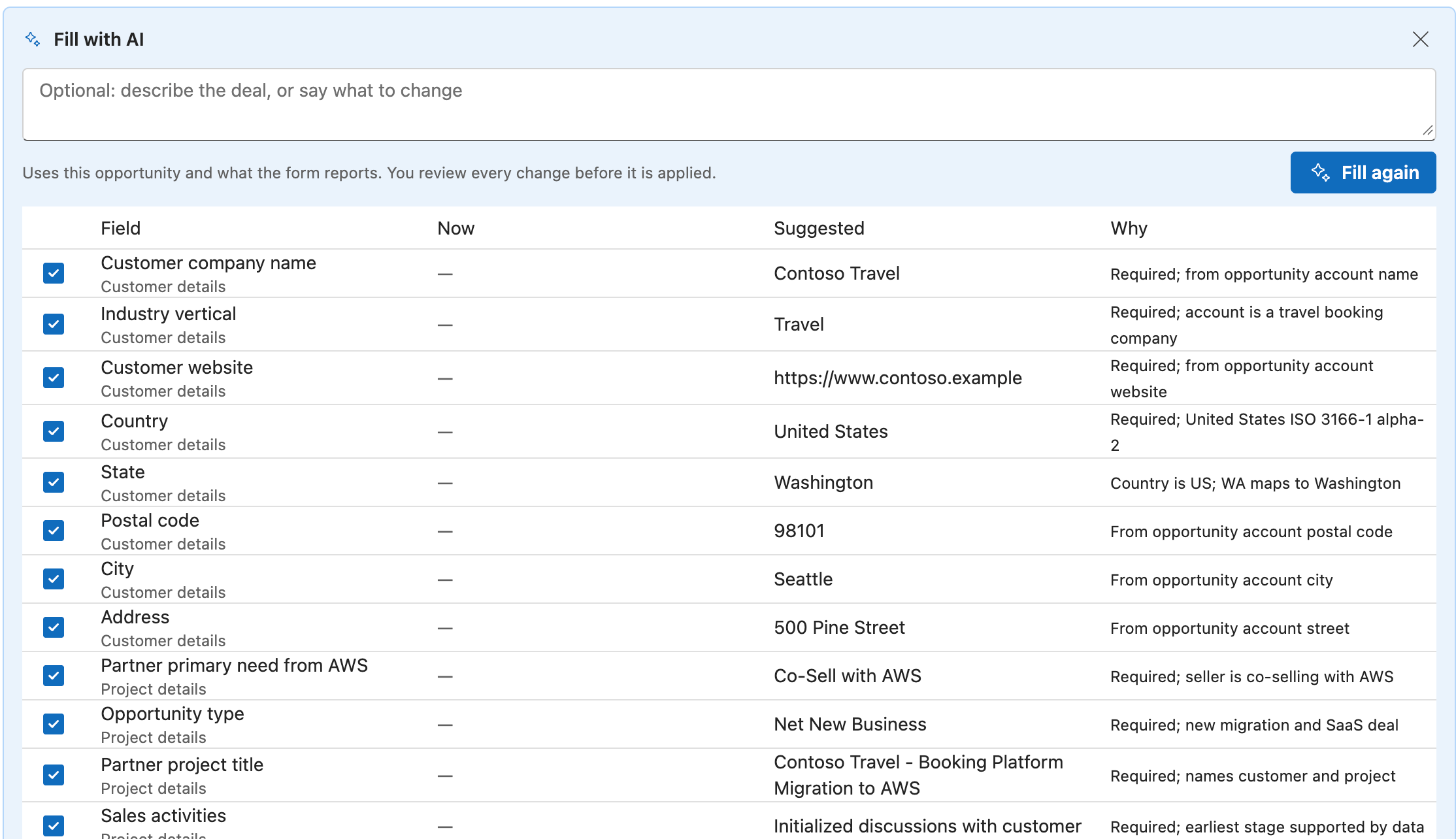Click suggested value Net New Business
The image size is (1456, 839).
(850, 724)
